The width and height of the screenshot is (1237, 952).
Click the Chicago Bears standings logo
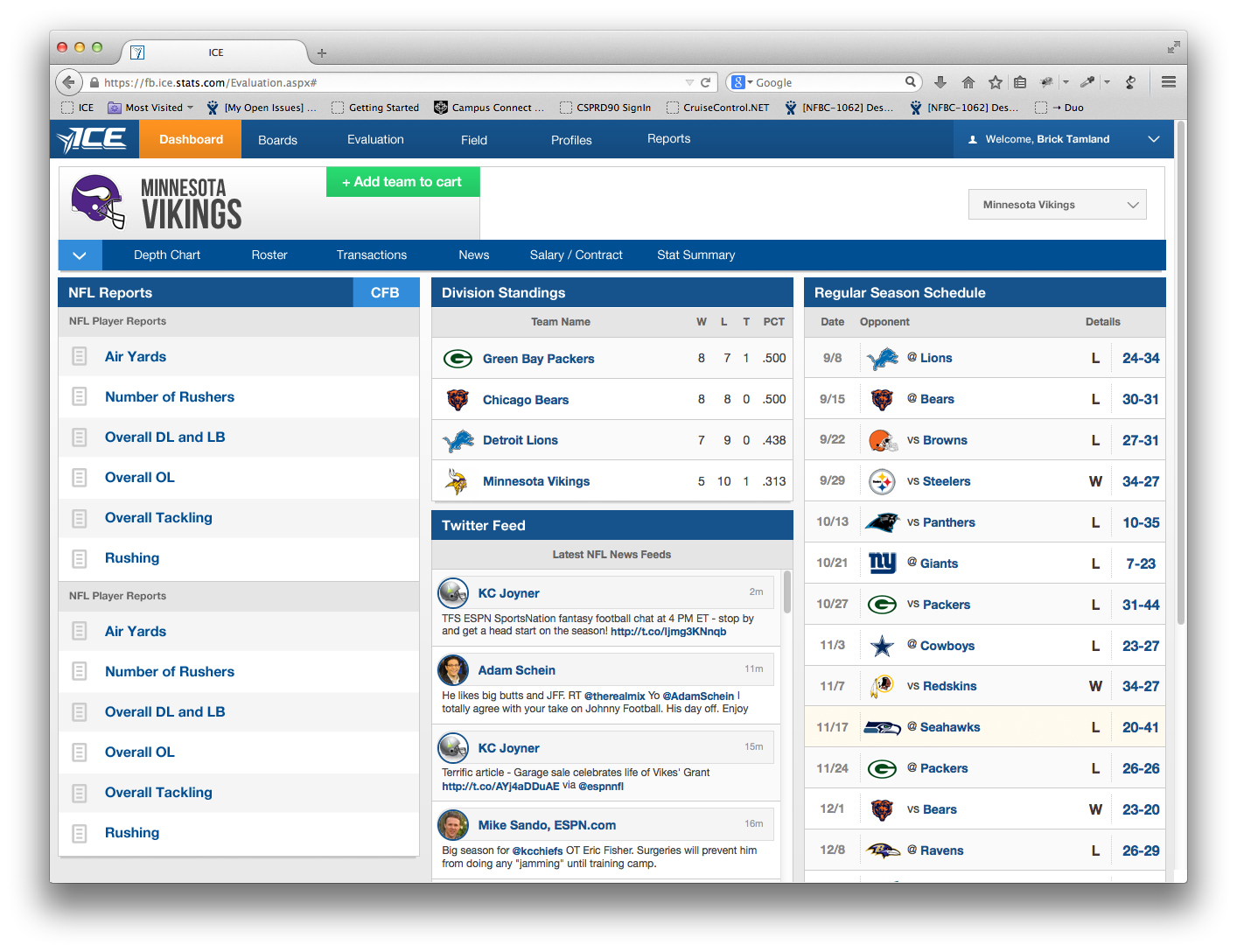click(458, 400)
